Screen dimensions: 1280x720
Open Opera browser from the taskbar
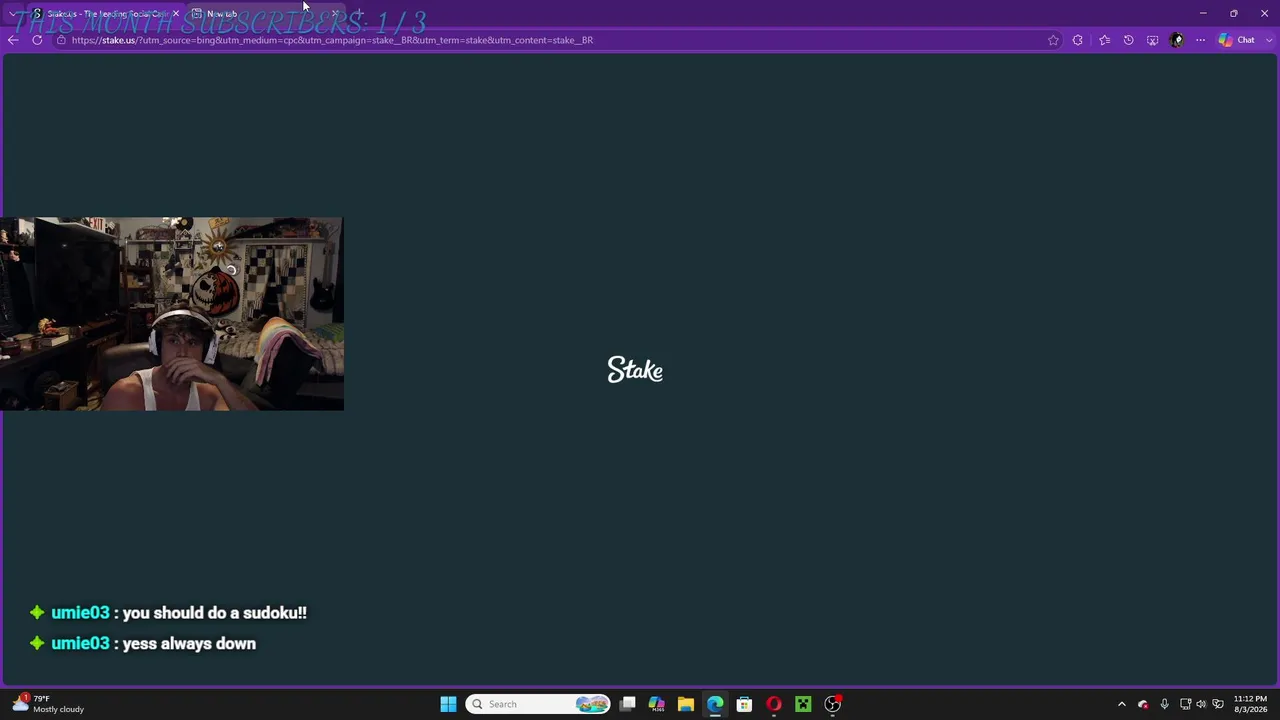click(774, 704)
